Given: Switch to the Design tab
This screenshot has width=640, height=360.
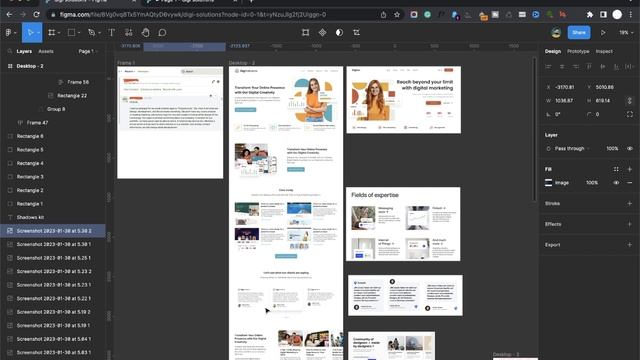Looking at the screenshot, I should (553, 51).
